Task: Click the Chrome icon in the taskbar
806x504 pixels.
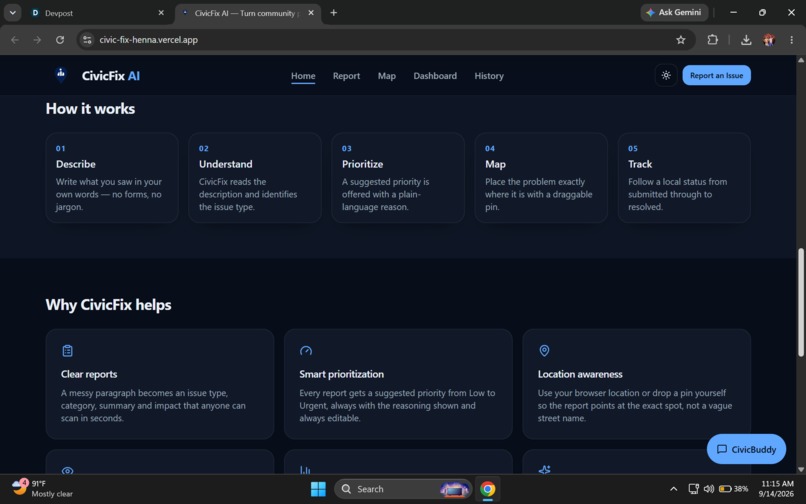Action: (x=488, y=489)
